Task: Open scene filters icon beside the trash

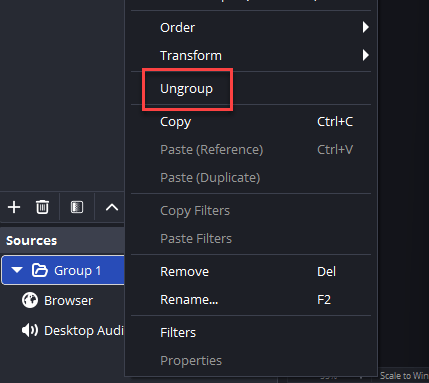Action: tap(77, 207)
